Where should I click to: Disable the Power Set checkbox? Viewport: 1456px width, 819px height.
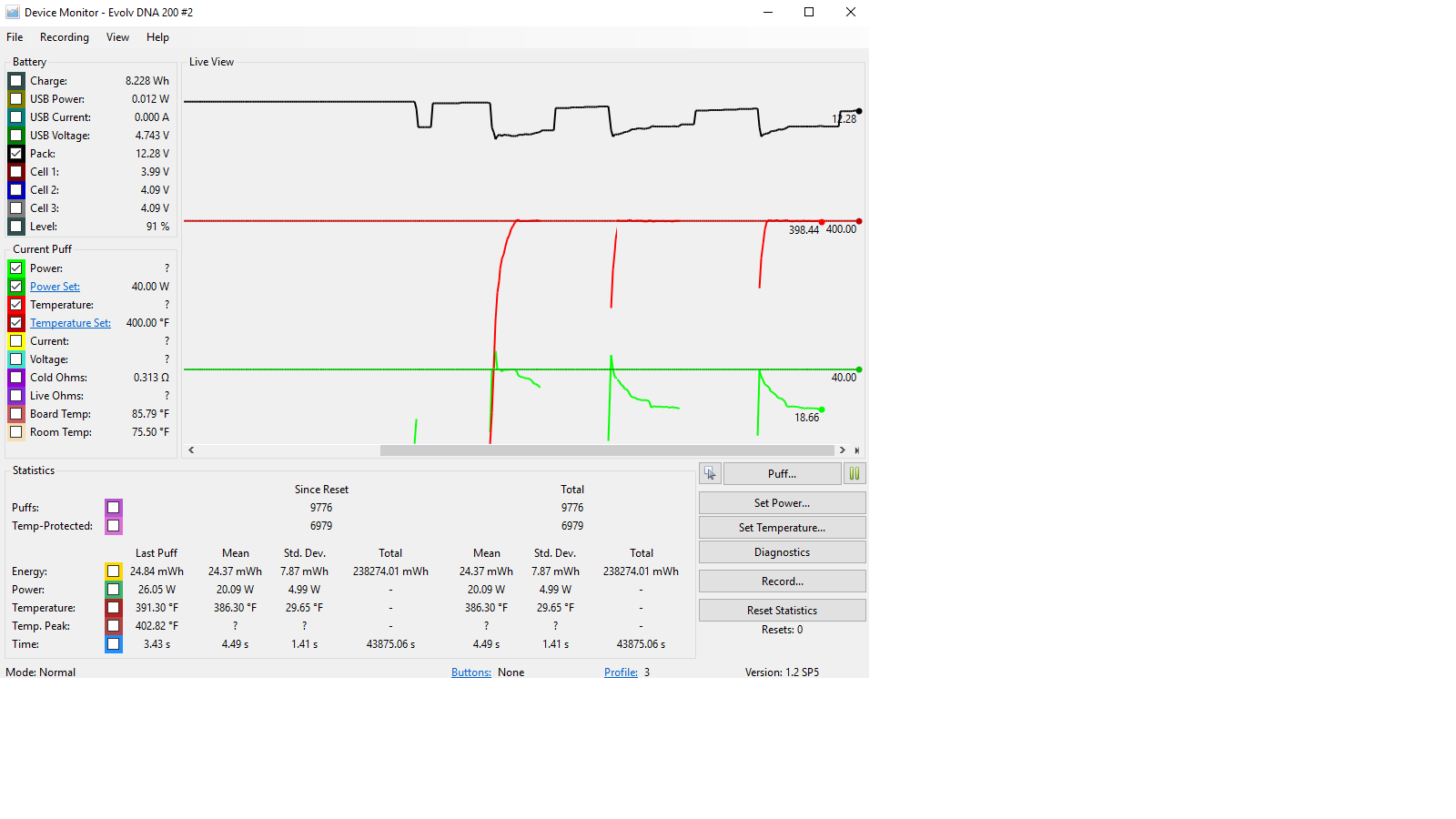click(16, 287)
